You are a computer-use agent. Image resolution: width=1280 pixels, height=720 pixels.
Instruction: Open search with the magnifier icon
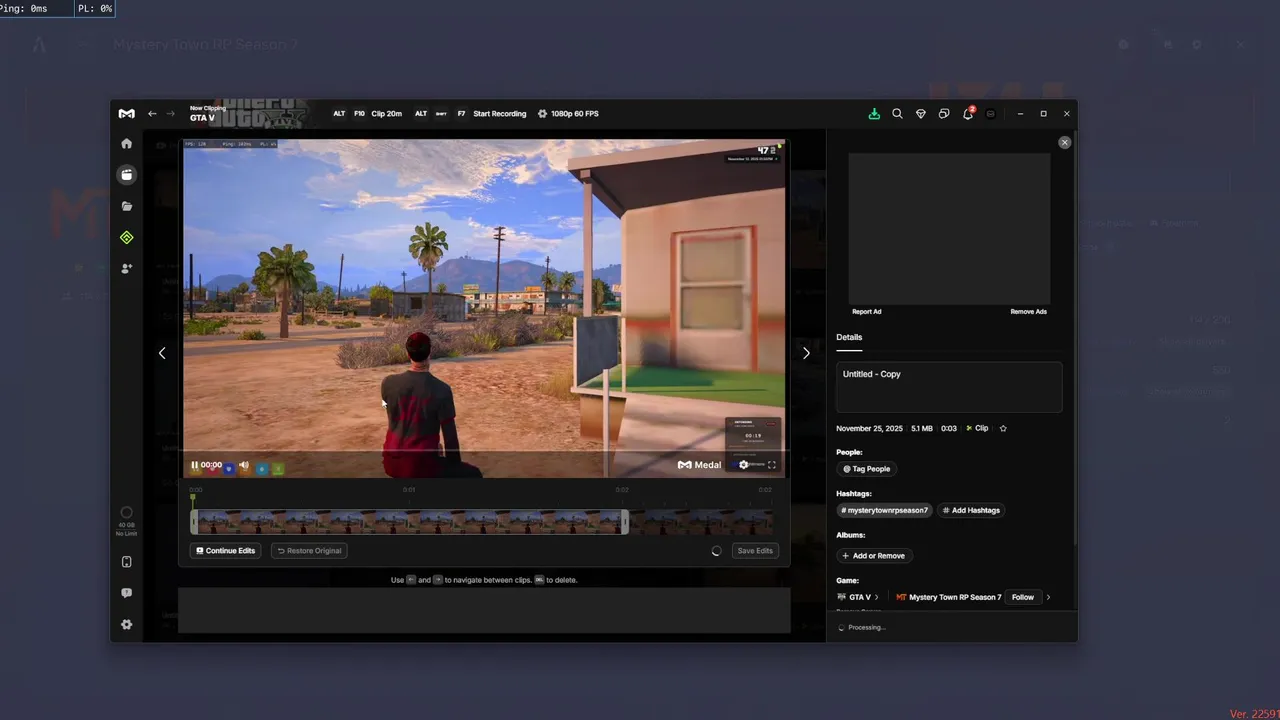(897, 114)
